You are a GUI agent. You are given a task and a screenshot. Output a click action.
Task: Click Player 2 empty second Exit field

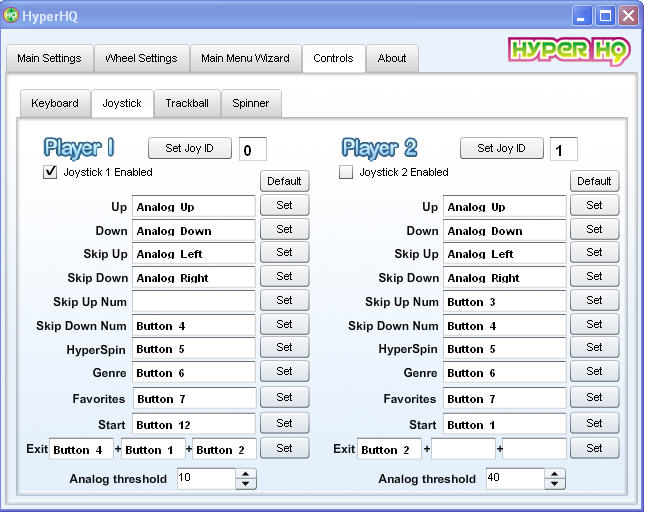coord(464,449)
